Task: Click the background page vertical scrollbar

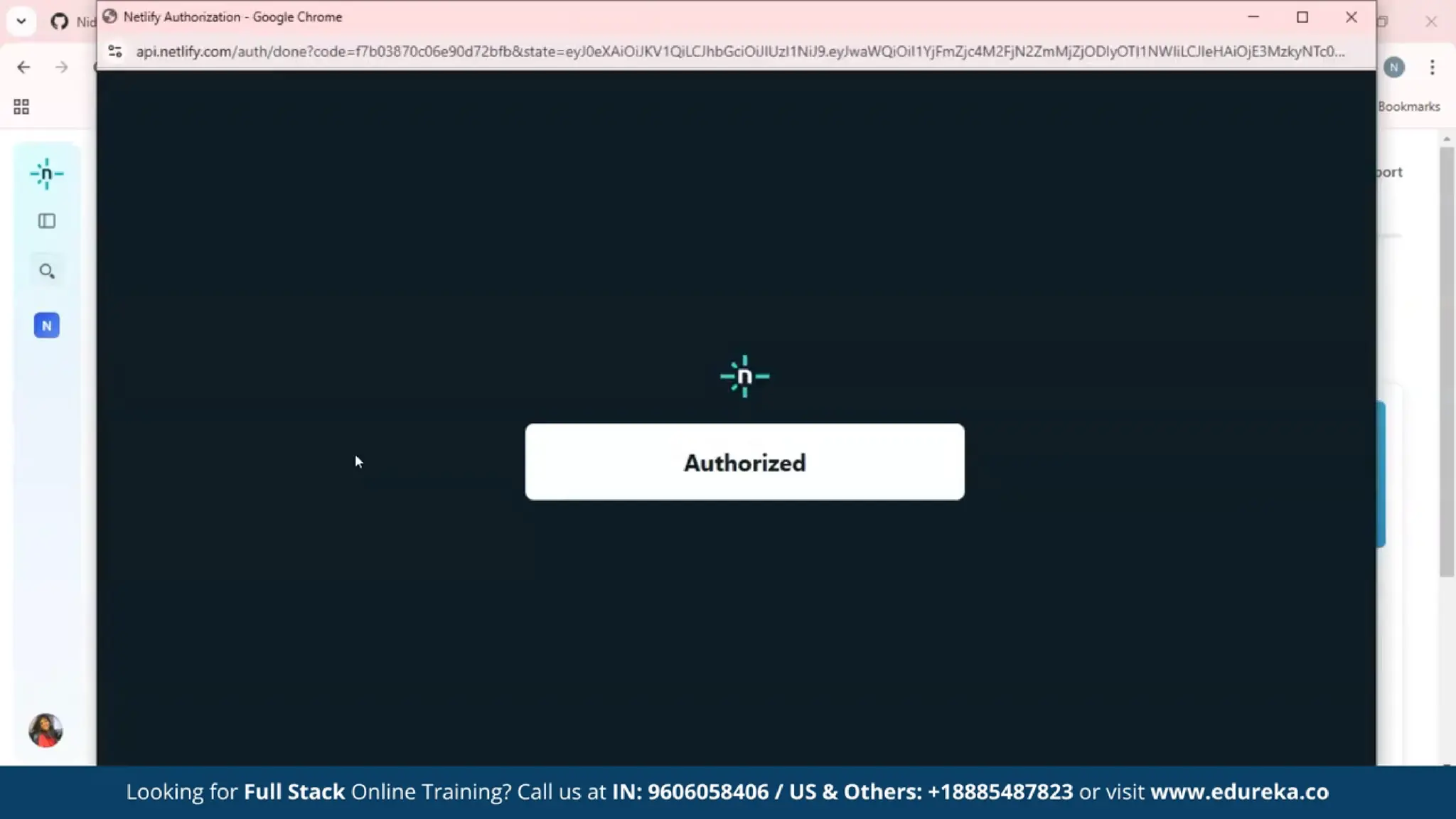Action: (x=1447, y=363)
